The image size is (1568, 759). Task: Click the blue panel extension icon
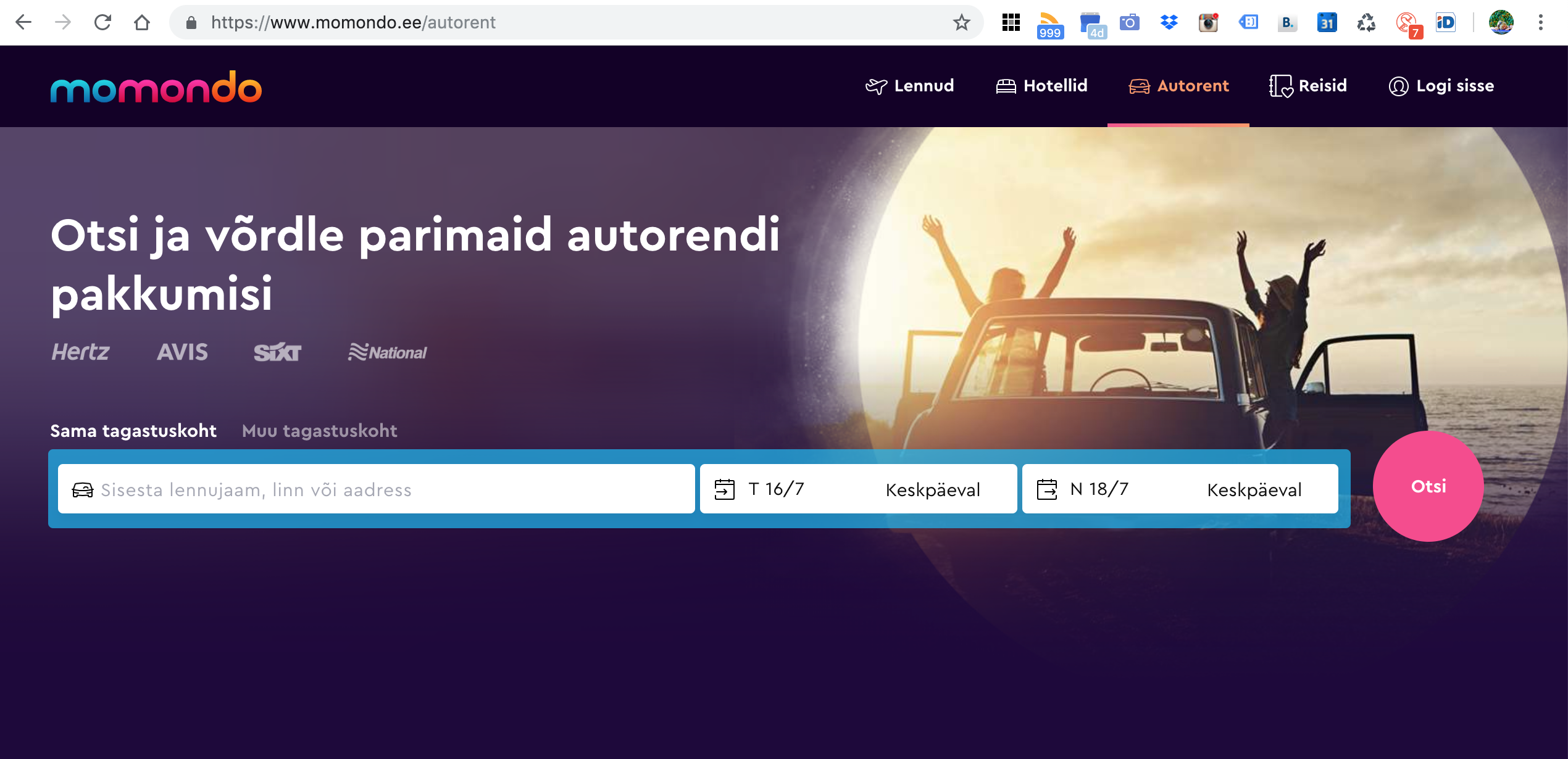click(x=1248, y=23)
